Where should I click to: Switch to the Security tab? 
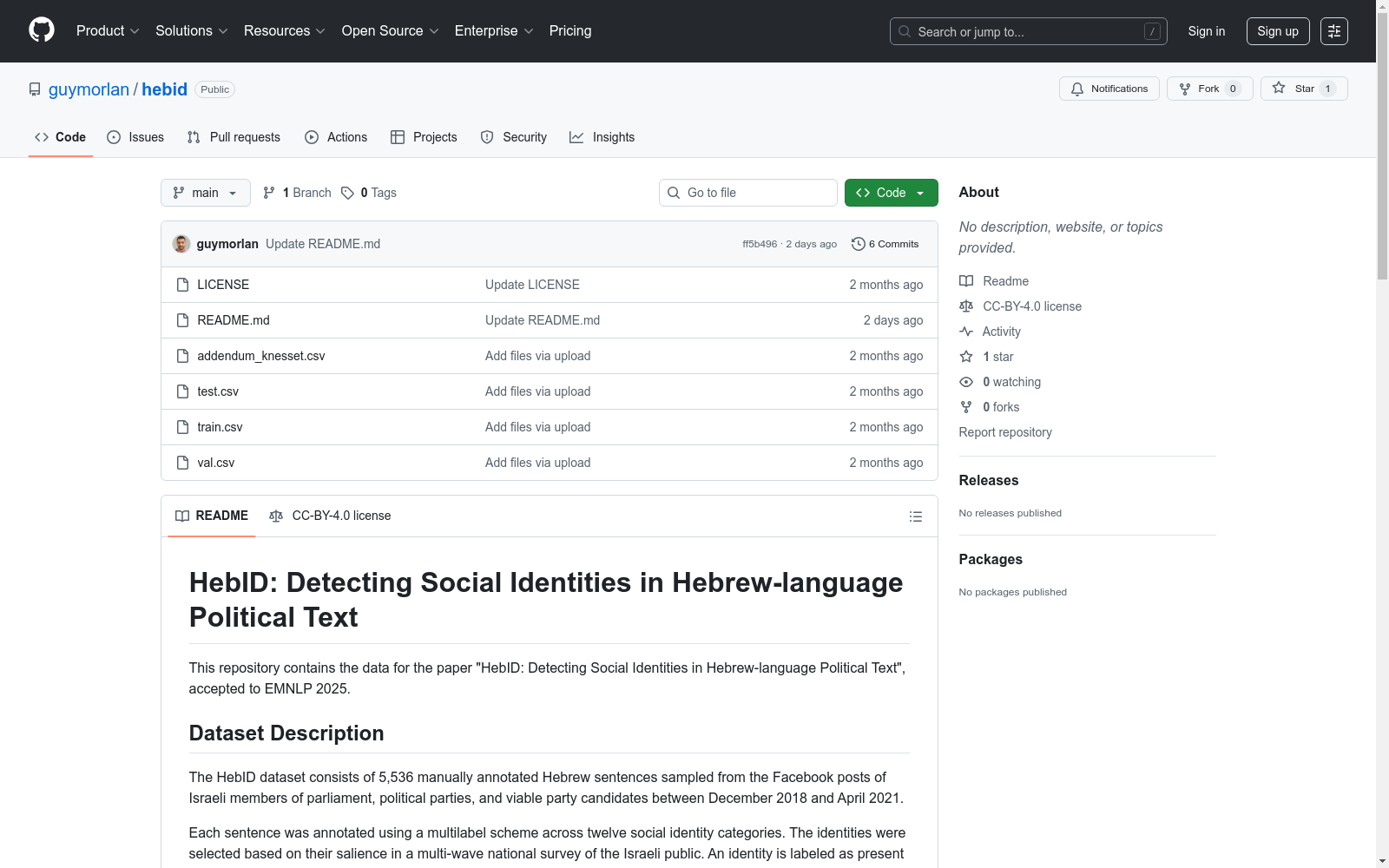[x=514, y=137]
